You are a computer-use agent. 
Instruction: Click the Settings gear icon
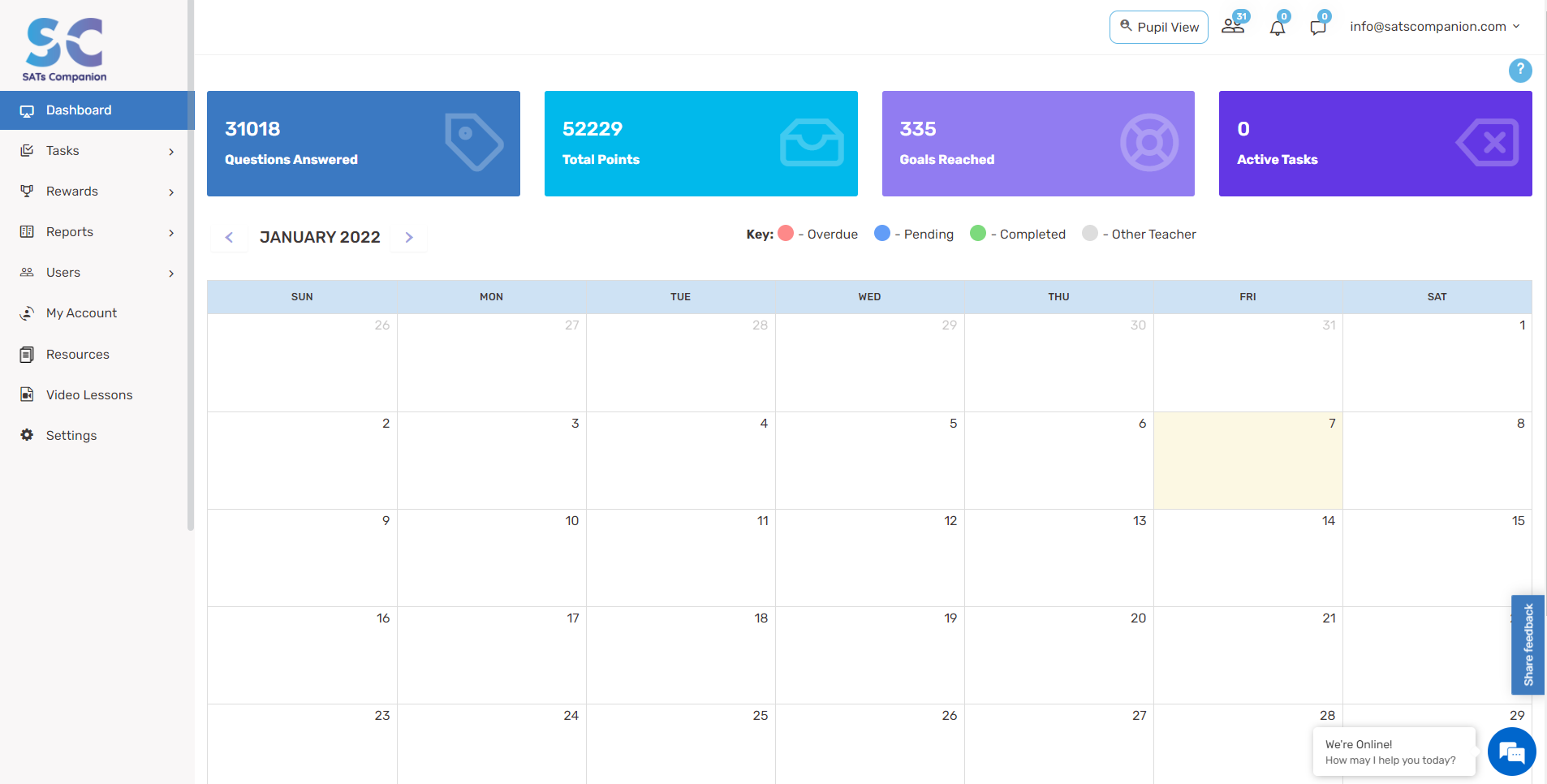pos(27,435)
